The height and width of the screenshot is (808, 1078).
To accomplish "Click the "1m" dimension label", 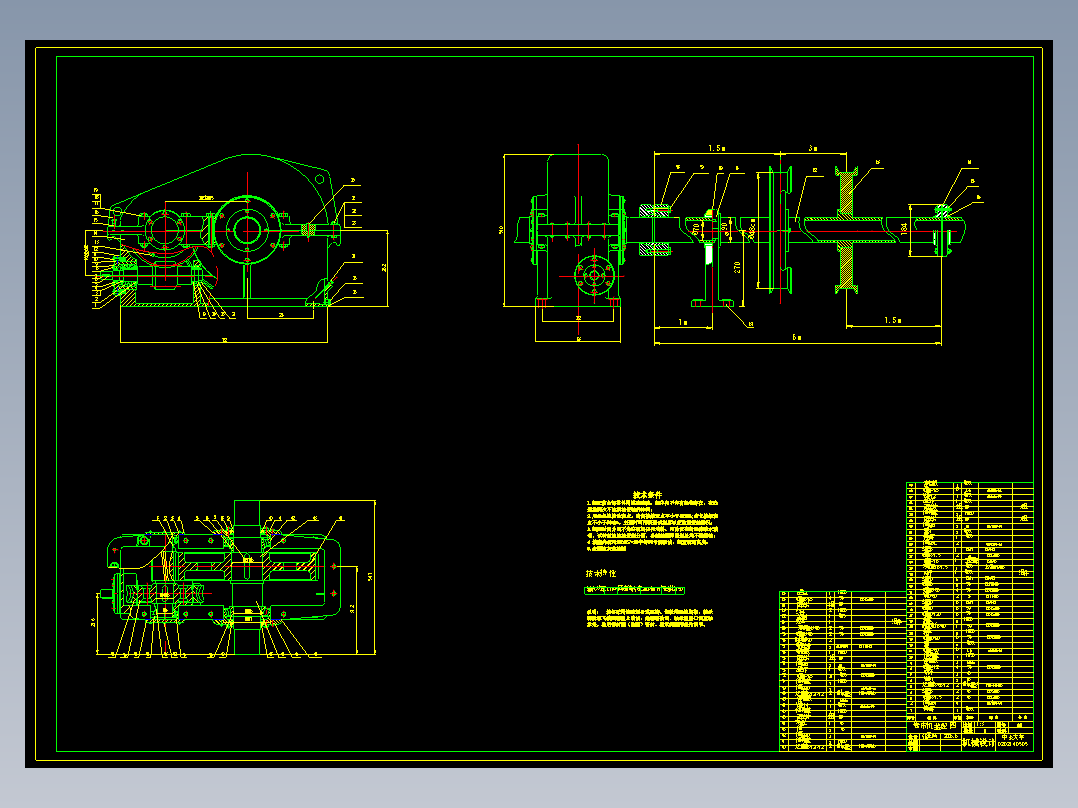I will [x=683, y=322].
